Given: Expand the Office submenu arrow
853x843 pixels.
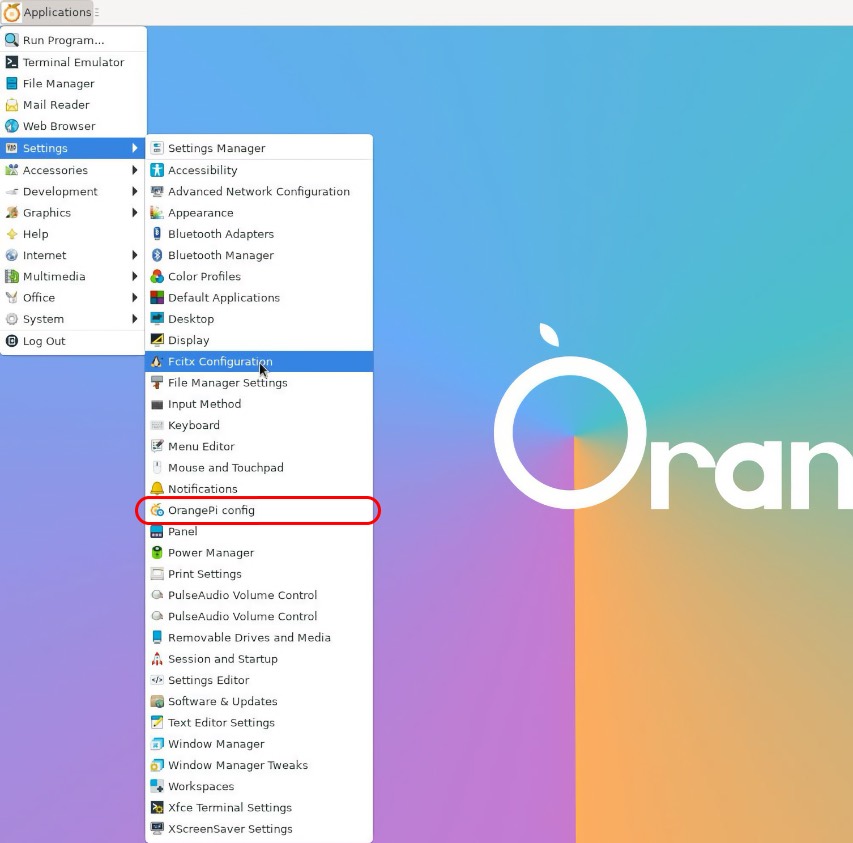Looking at the screenshot, I should tap(134, 297).
